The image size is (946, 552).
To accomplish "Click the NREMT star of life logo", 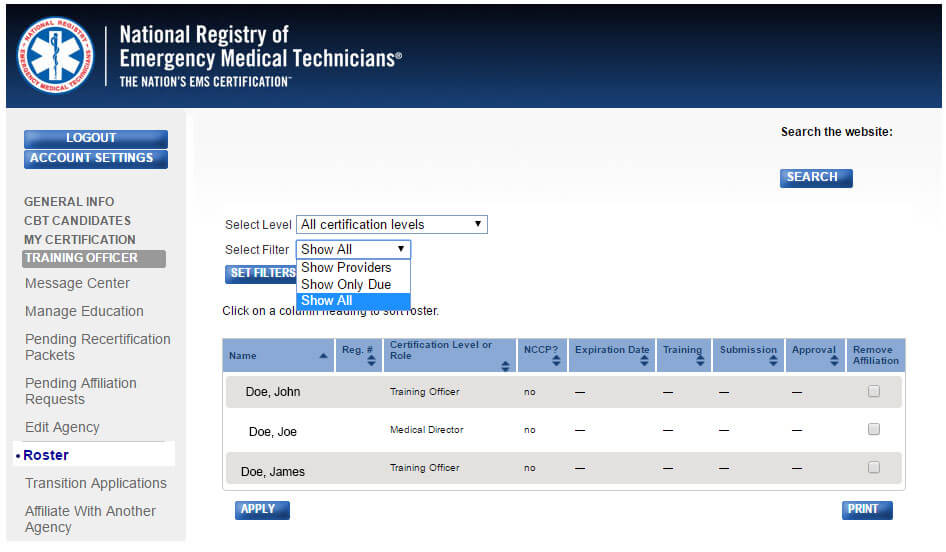I will point(56,55).
